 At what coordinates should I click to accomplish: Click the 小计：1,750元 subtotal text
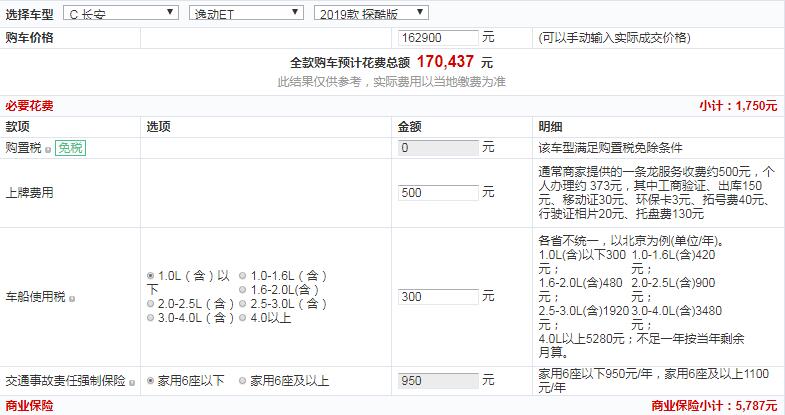(738, 106)
